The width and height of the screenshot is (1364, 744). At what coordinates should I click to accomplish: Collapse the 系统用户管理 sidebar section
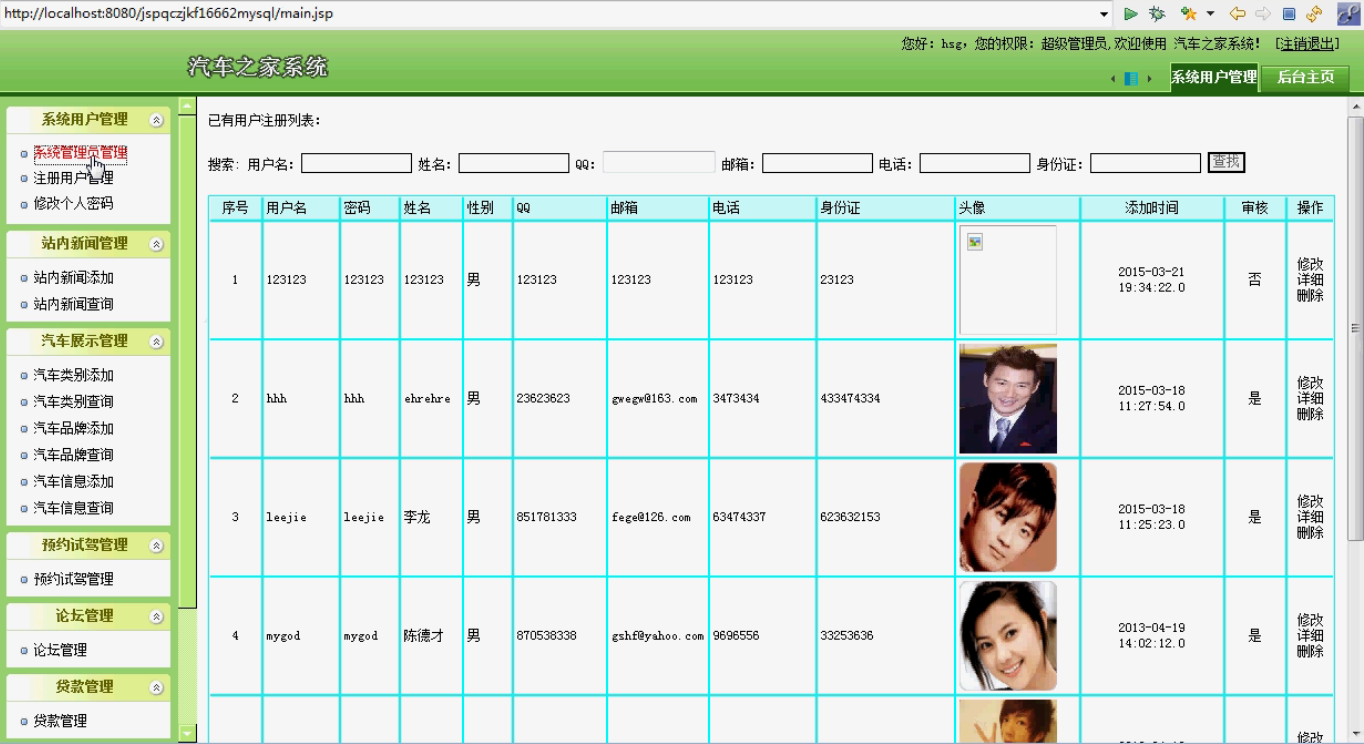156,120
